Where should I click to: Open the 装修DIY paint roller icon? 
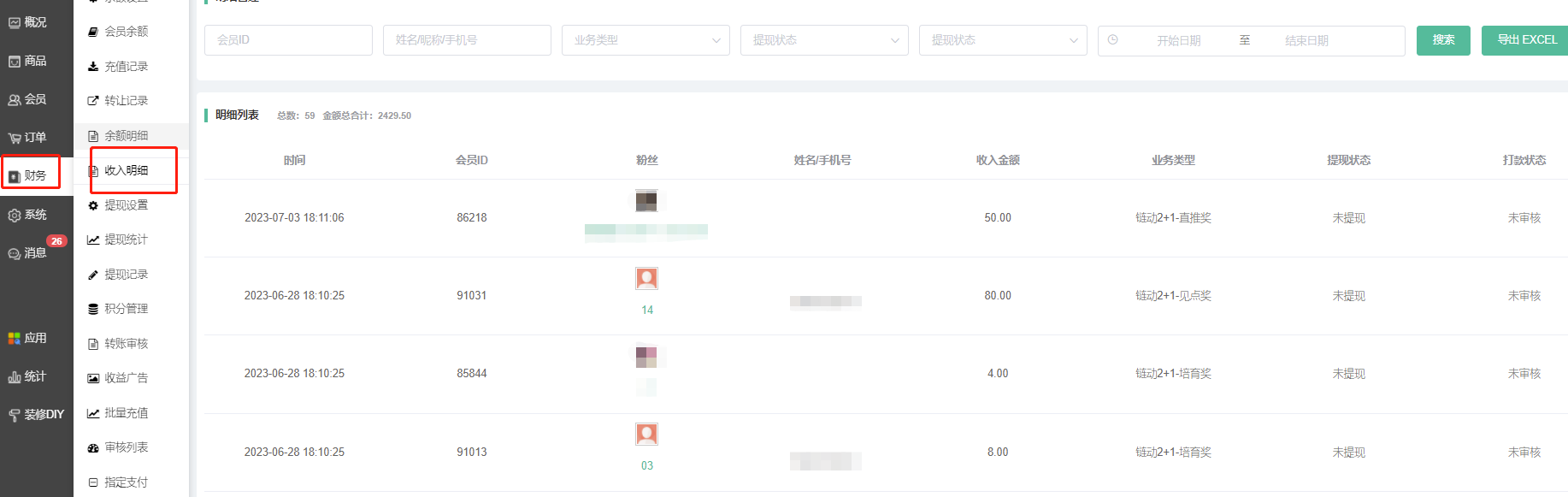tap(15, 416)
